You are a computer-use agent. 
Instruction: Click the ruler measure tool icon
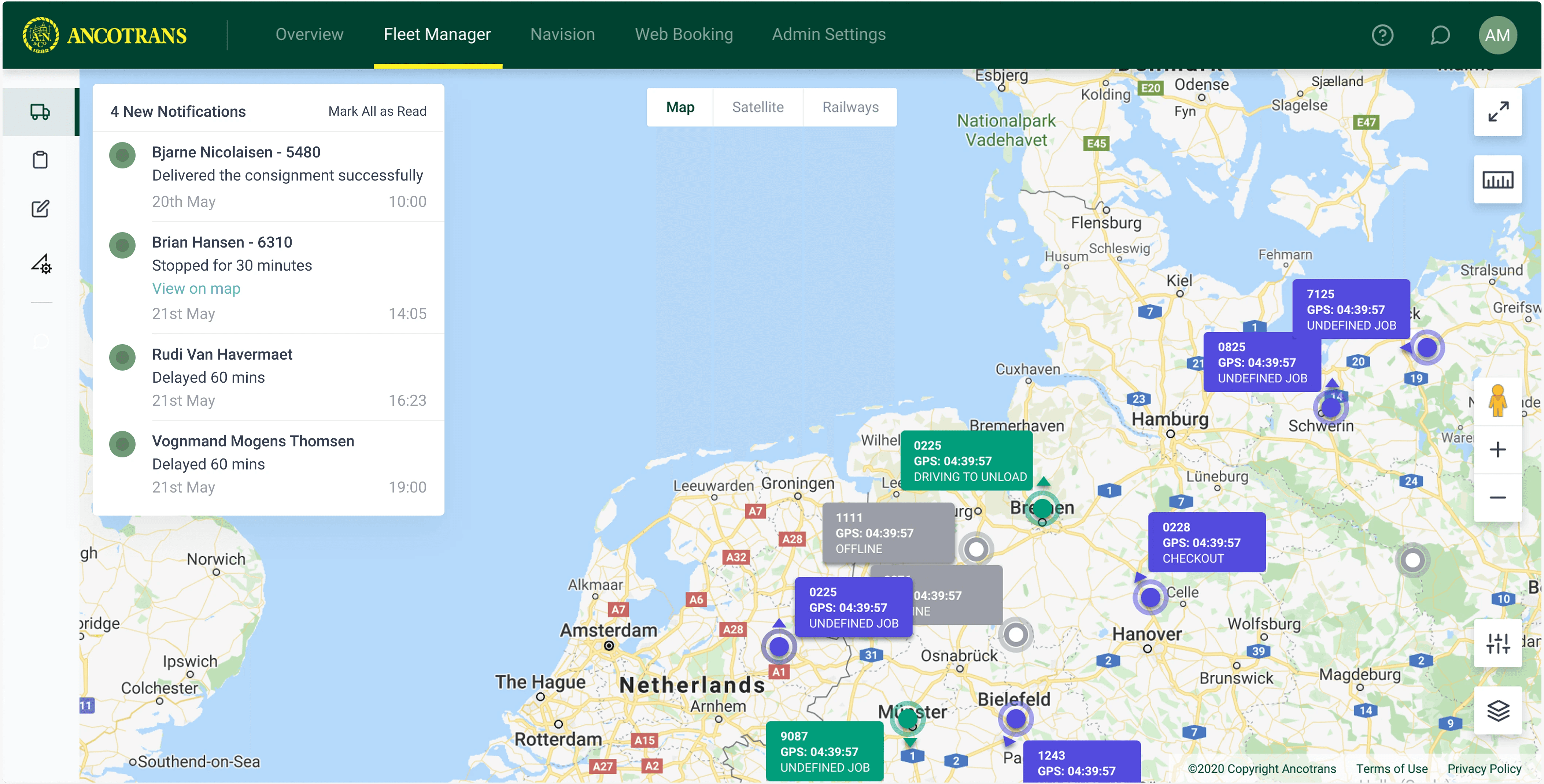tap(1497, 180)
